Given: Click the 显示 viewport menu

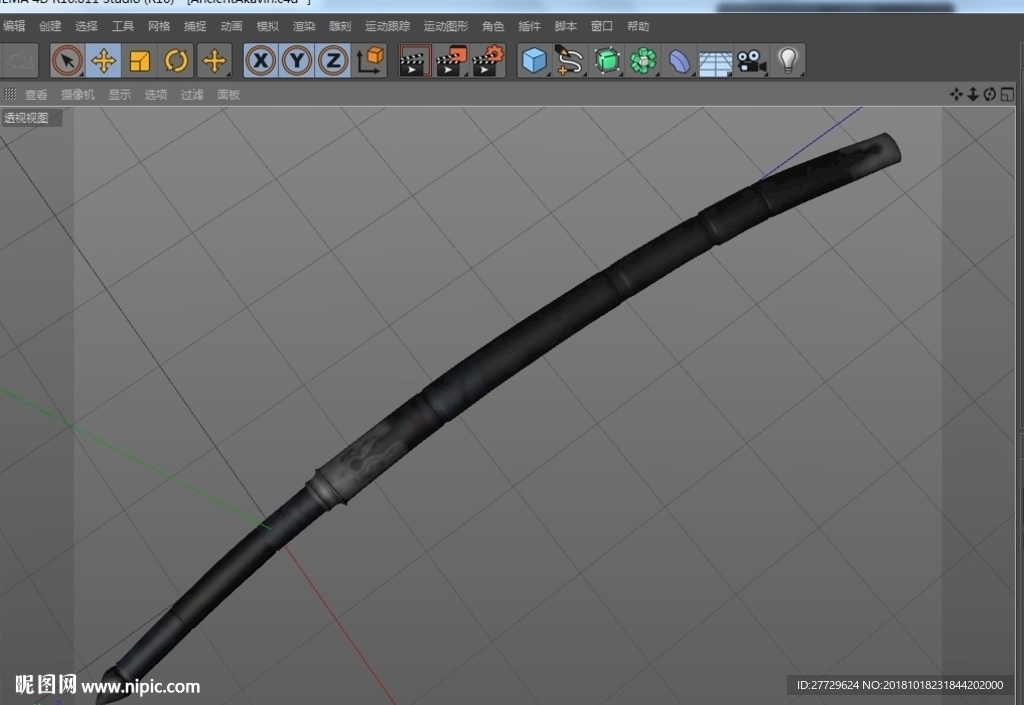Looking at the screenshot, I should coord(120,95).
